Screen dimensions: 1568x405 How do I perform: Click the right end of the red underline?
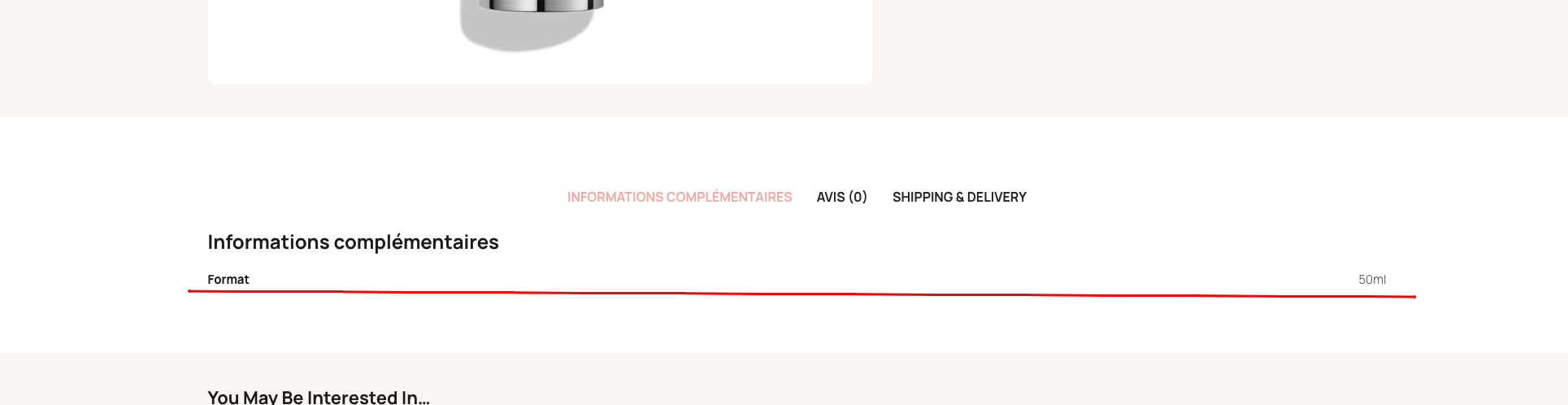1413,297
